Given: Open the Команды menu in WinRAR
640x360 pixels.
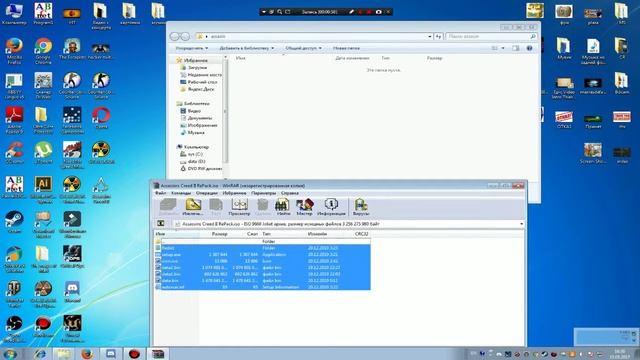Looking at the screenshot, I should [x=181, y=193].
